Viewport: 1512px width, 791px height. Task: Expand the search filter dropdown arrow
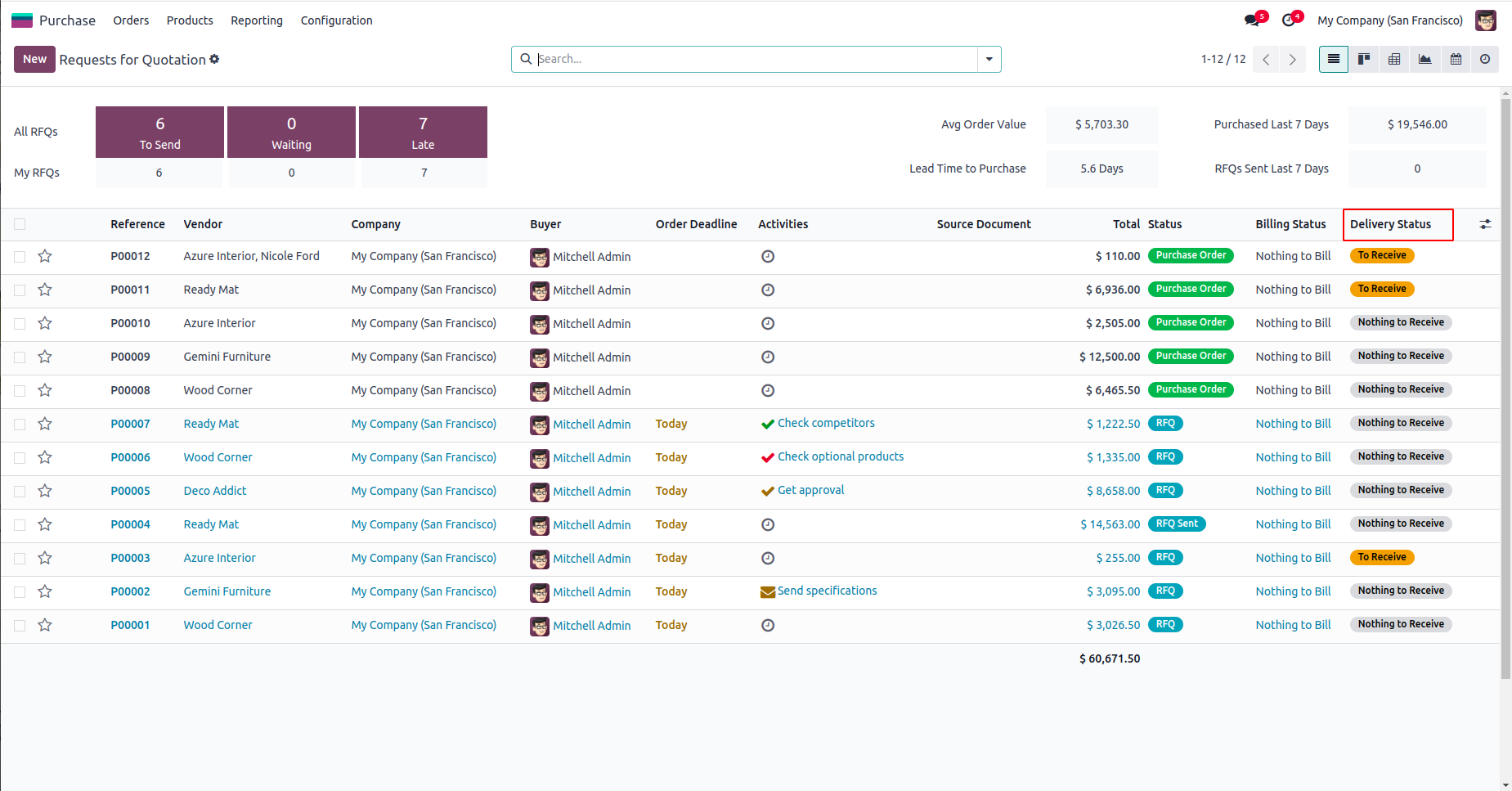tap(989, 59)
